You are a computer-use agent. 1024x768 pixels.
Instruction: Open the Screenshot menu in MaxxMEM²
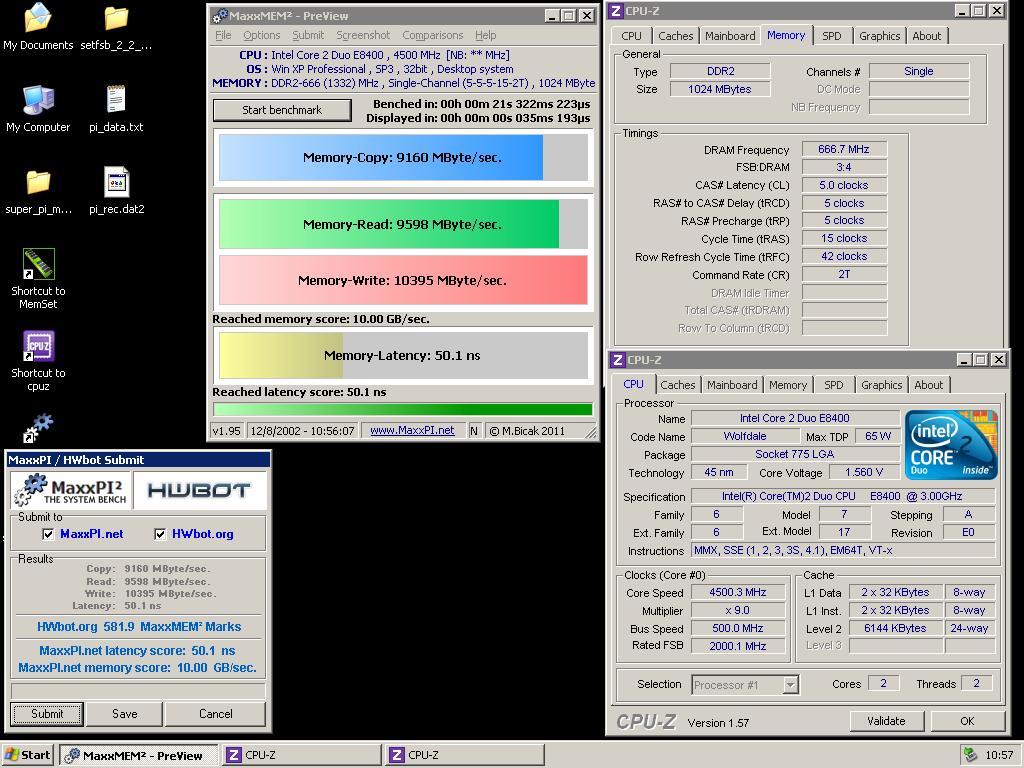(363, 35)
